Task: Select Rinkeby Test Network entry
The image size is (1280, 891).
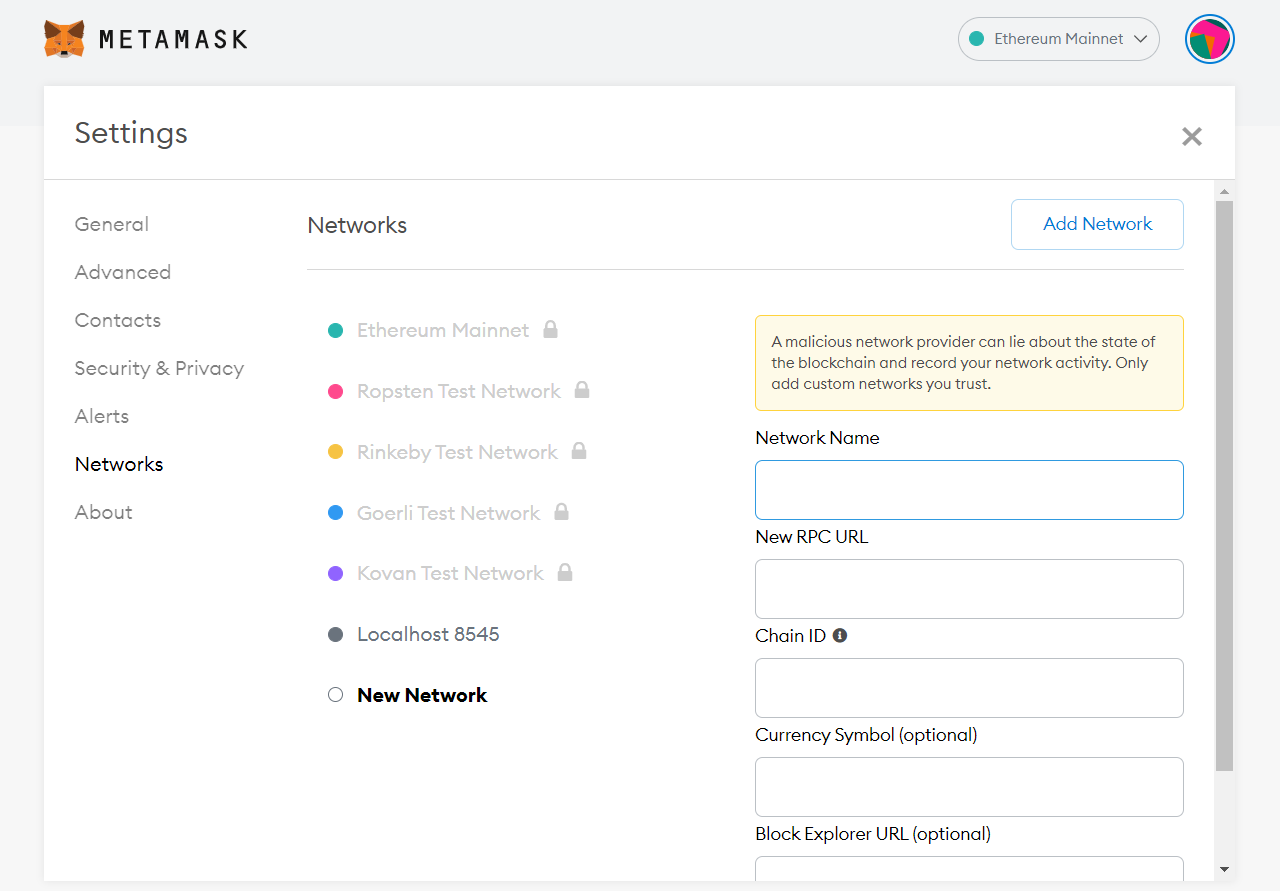Action: (x=457, y=451)
